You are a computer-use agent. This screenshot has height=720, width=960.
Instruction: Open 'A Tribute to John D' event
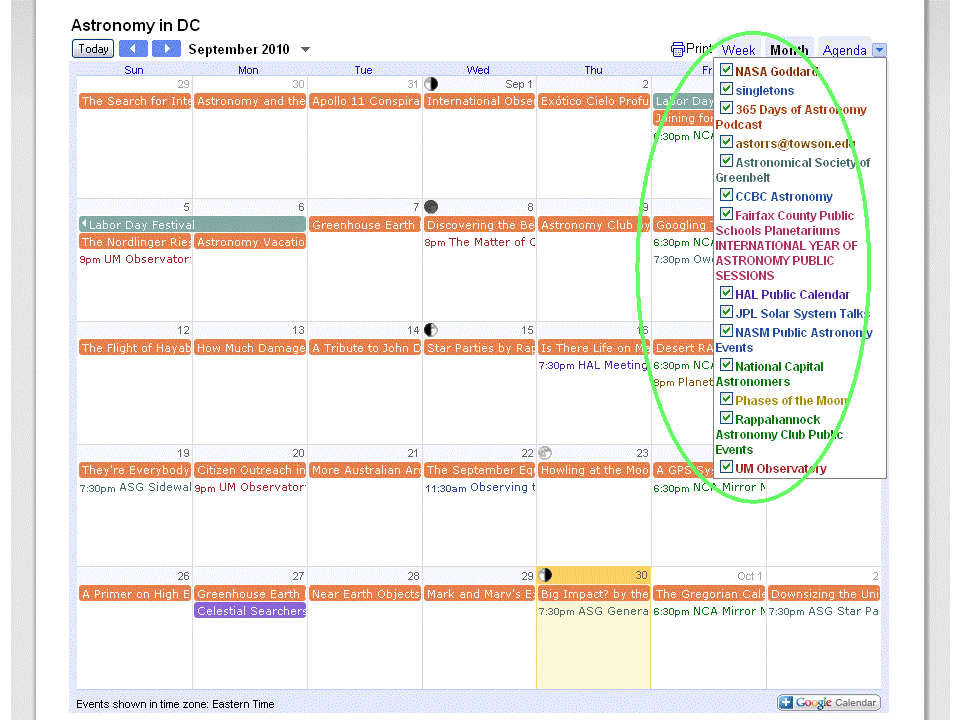[x=365, y=348]
